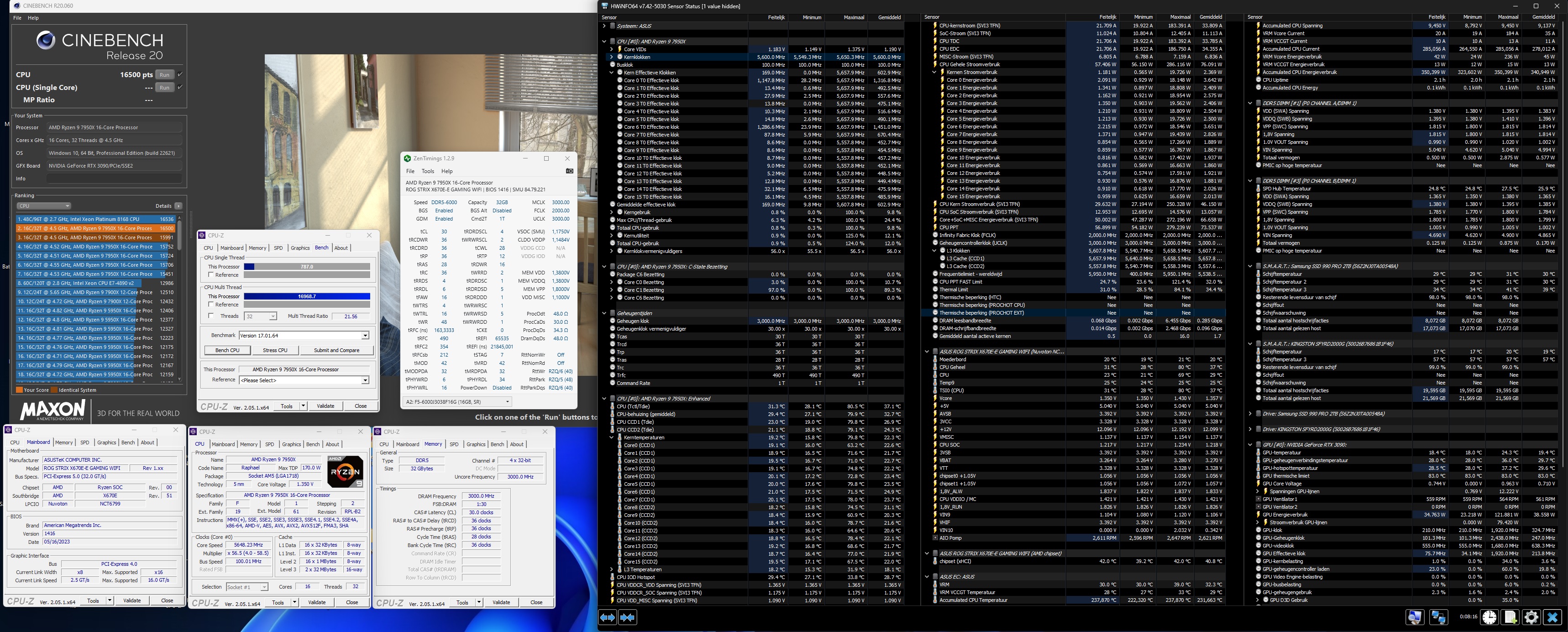Screen dimensions: 1568x632
Task: Click CPU-Z Memory window title icon
Action: click(x=378, y=432)
